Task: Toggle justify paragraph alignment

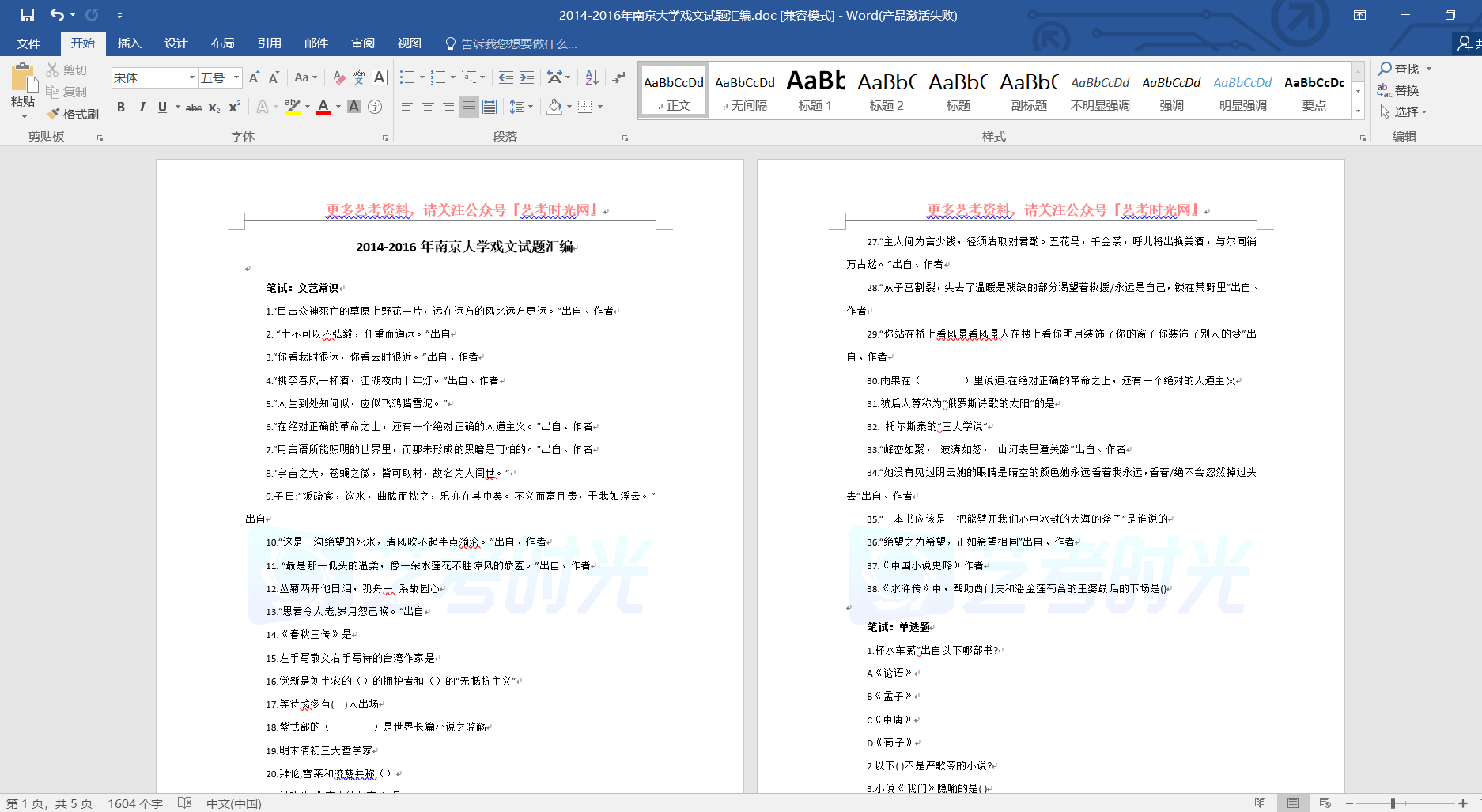Action: point(469,107)
